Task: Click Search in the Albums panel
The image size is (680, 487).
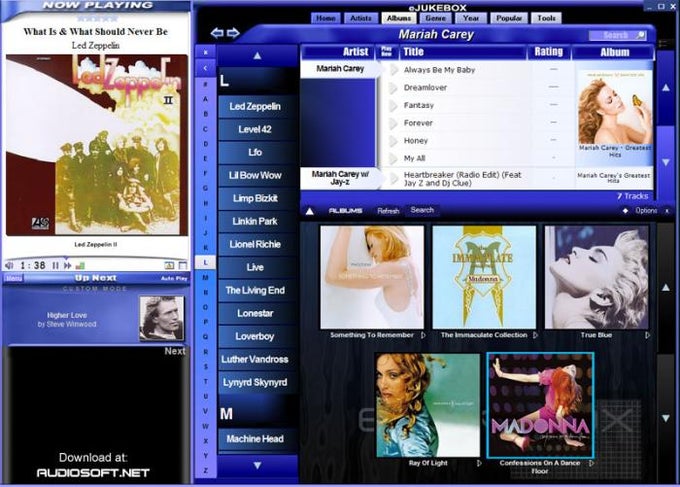Action: point(422,210)
